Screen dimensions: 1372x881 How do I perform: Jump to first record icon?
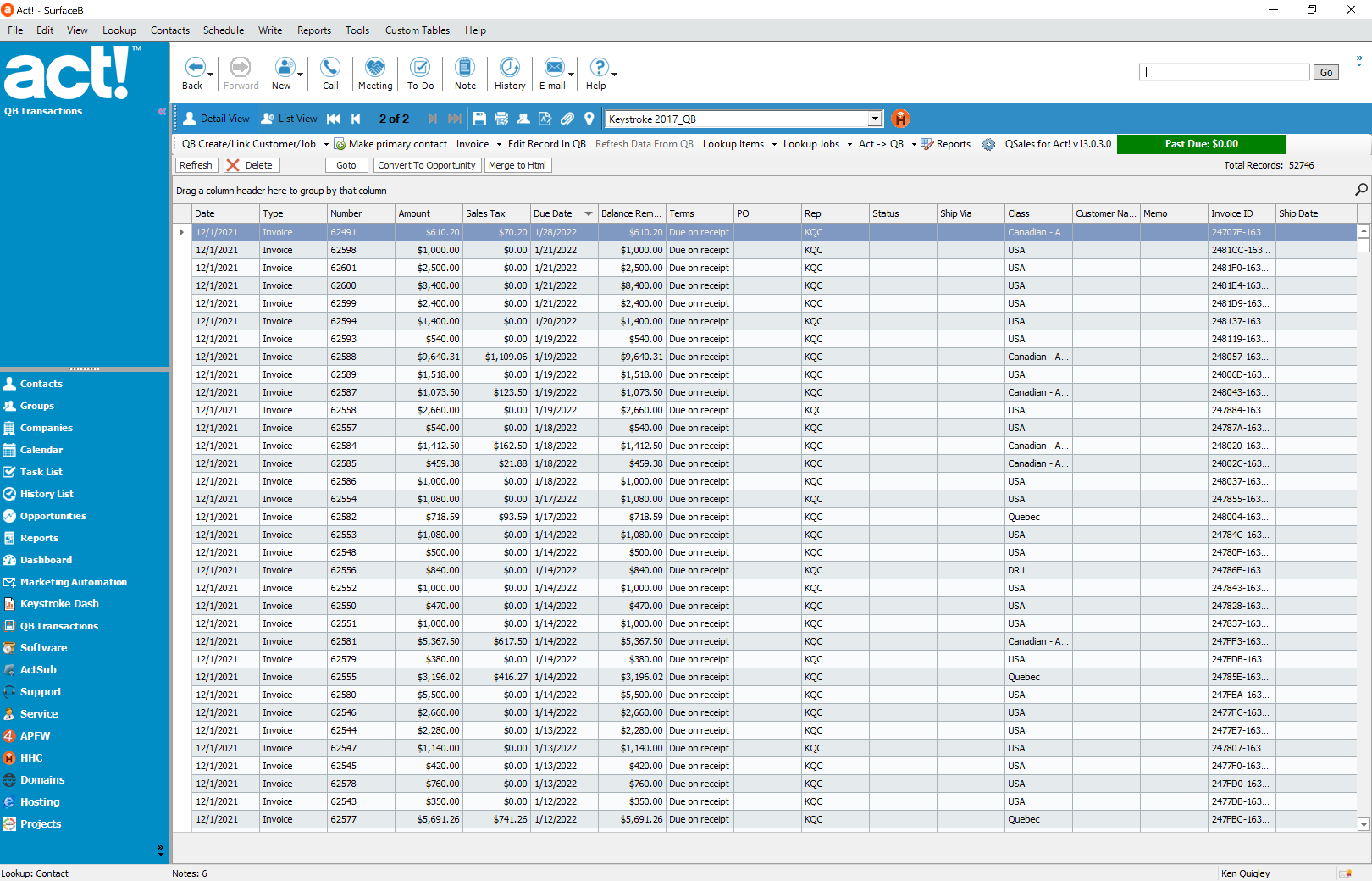tap(334, 119)
